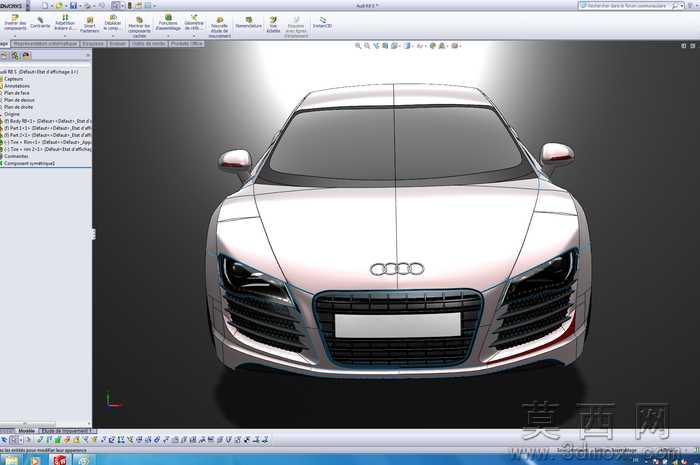The height and width of the screenshot is (465, 700).
Task: Open Géométrie de référence tool
Action: pyautogui.click(x=194, y=23)
